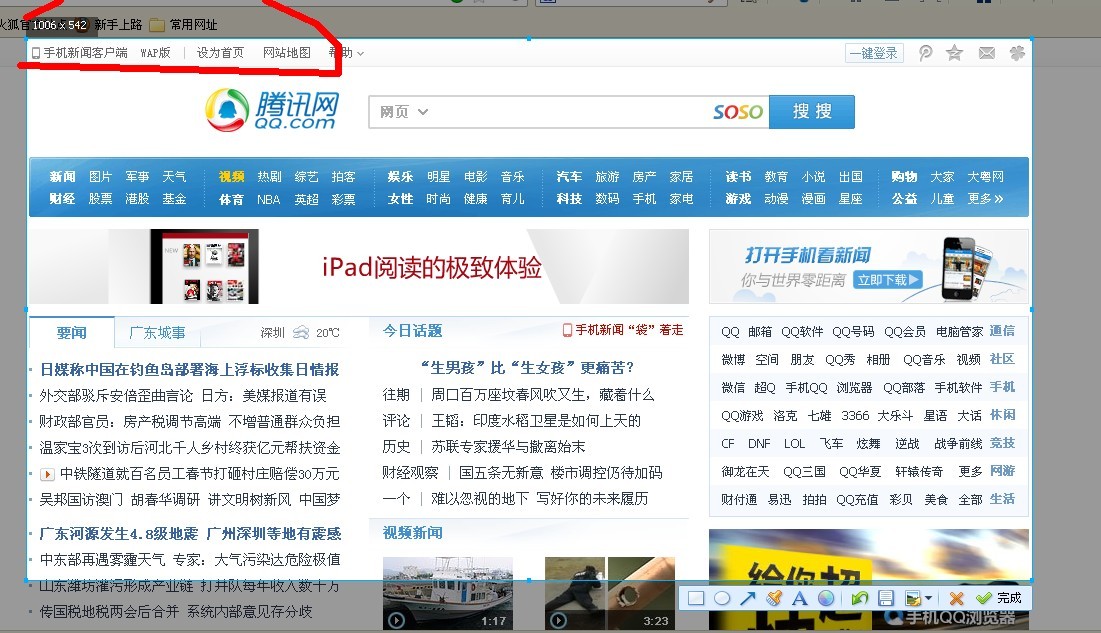Click the 一键登录 login button

click(873, 52)
